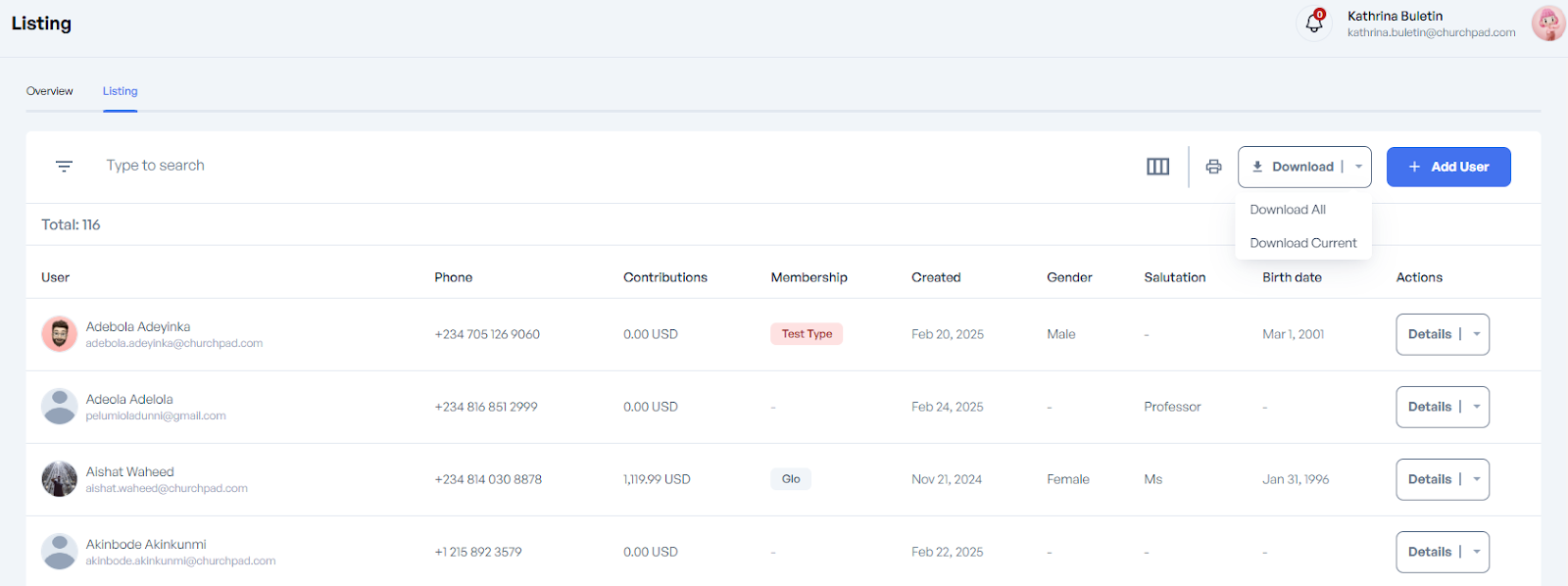
Task: Click Adeola Adelola's default avatar icon
Action: 59,407
